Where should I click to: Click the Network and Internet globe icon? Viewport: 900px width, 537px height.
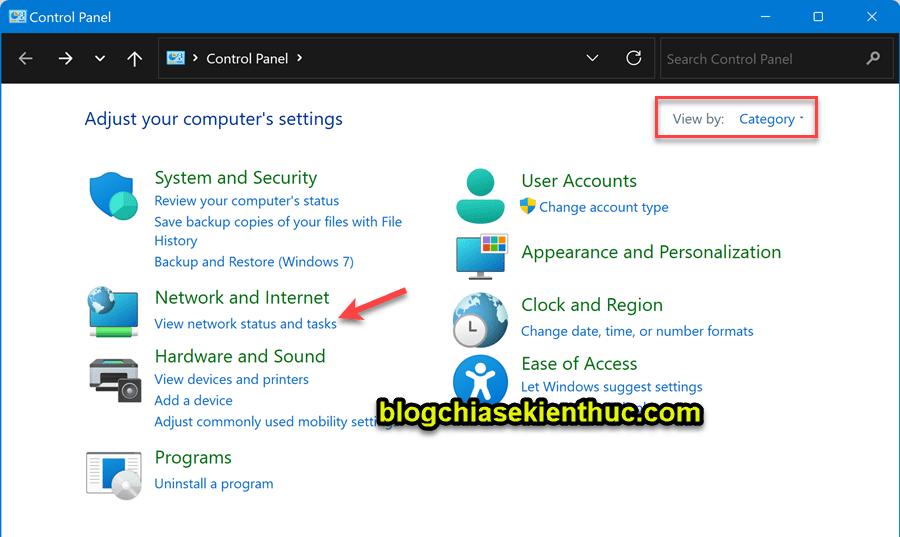(113, 312)
